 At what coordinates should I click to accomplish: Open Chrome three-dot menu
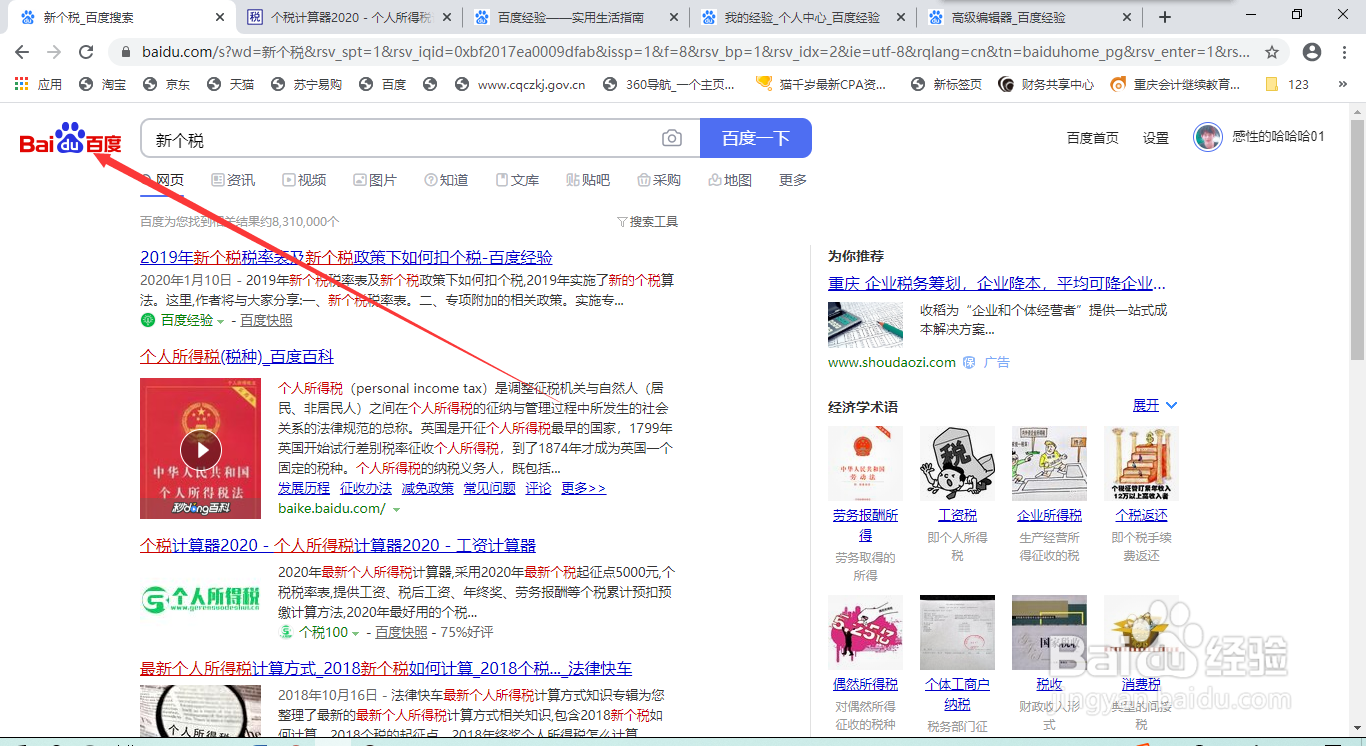click(x=1345, y=52)
